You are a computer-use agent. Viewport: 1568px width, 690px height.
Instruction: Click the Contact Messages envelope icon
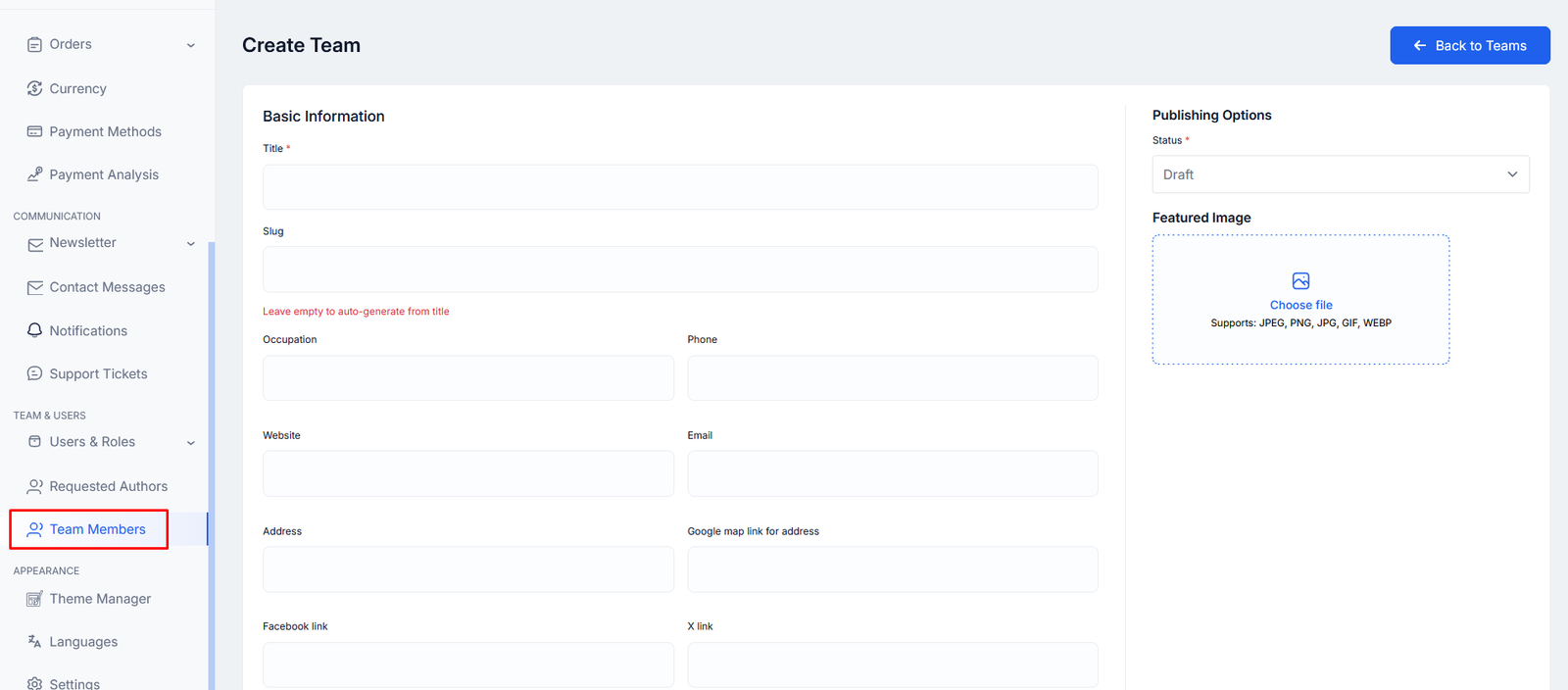[x=34, y=287]
